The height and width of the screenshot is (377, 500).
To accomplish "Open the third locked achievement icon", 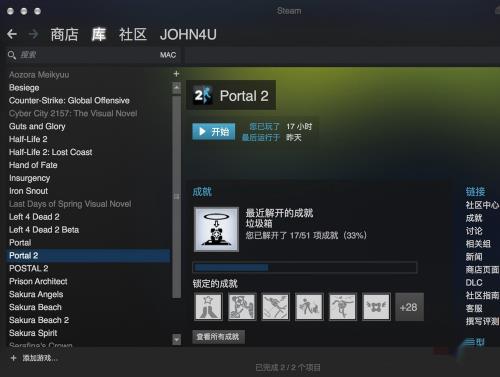I will point(275,307).
